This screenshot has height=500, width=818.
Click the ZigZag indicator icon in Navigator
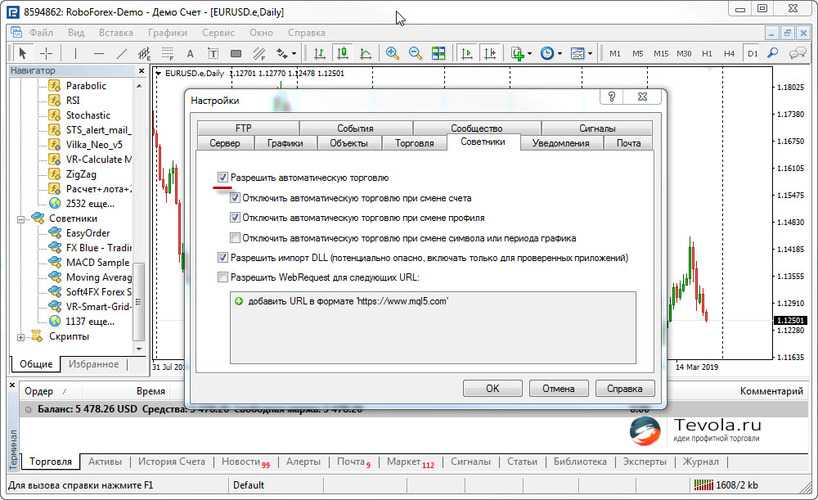[54, 173]
